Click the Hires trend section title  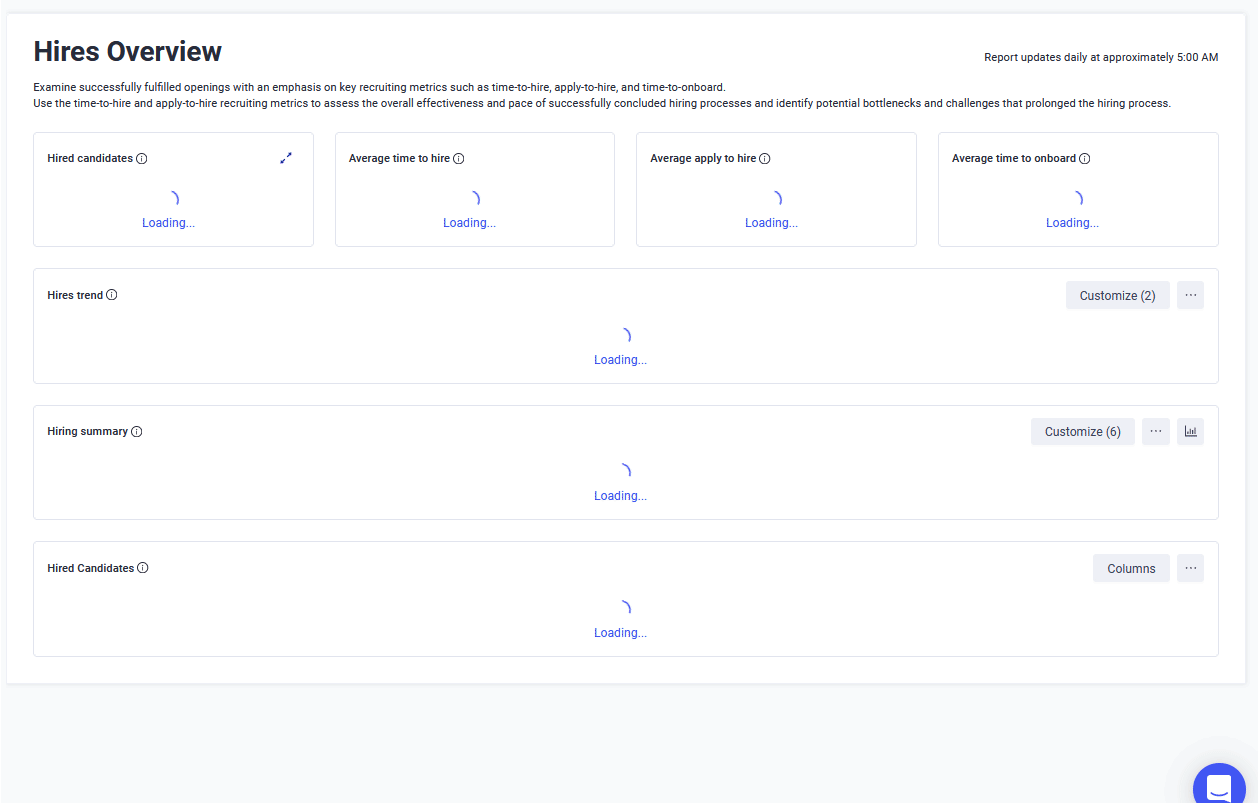(x=75, y=296)
